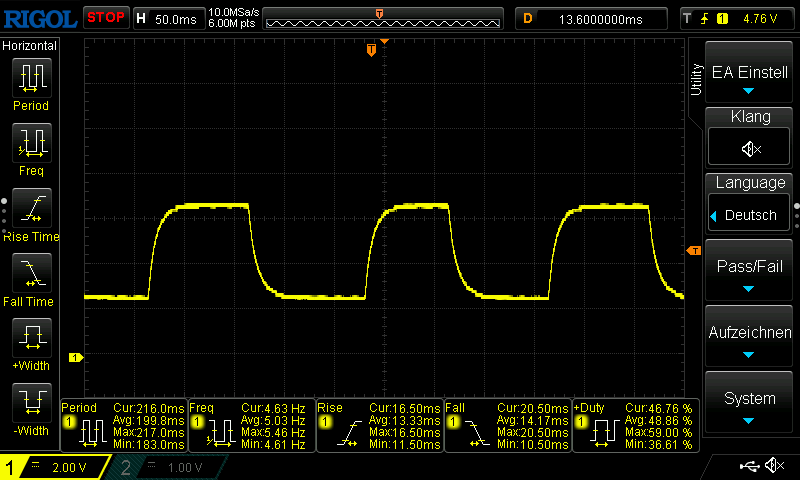Select the Period measurement icon
Image resolution: width=800 pixels, height=480 pixels.
[x=30, y=78]
